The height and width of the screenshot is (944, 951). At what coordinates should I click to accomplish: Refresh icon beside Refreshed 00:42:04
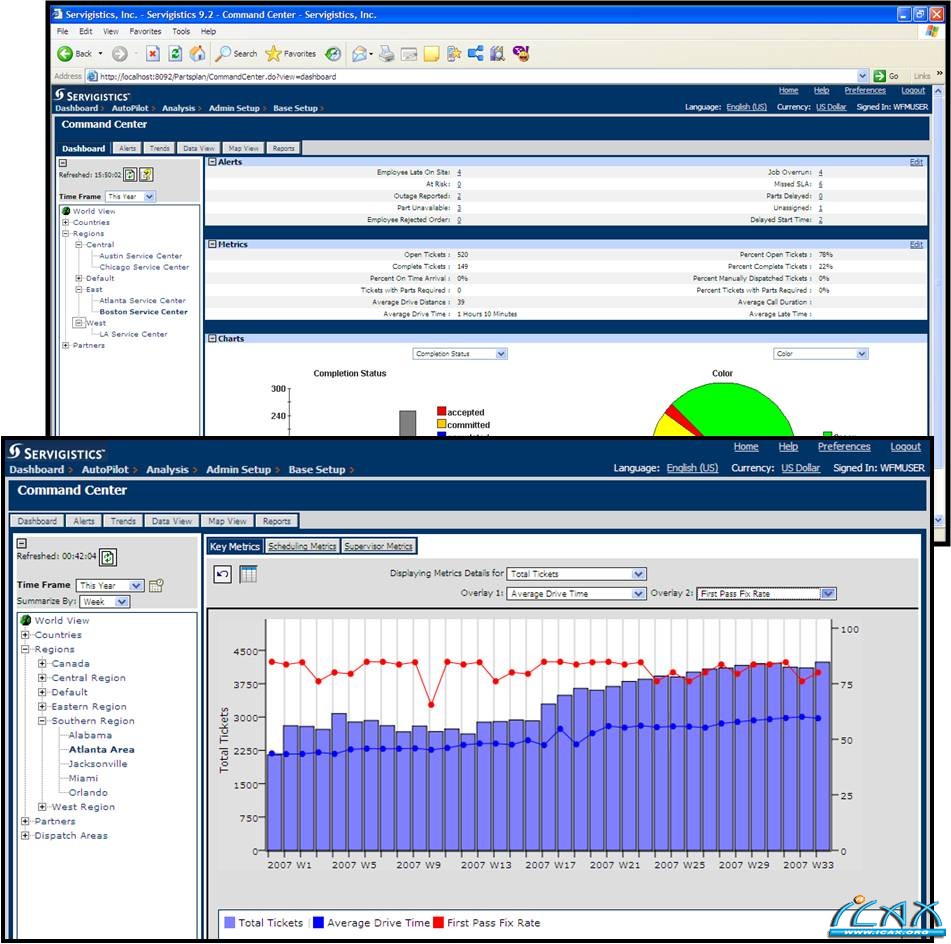tap(108, 557)
